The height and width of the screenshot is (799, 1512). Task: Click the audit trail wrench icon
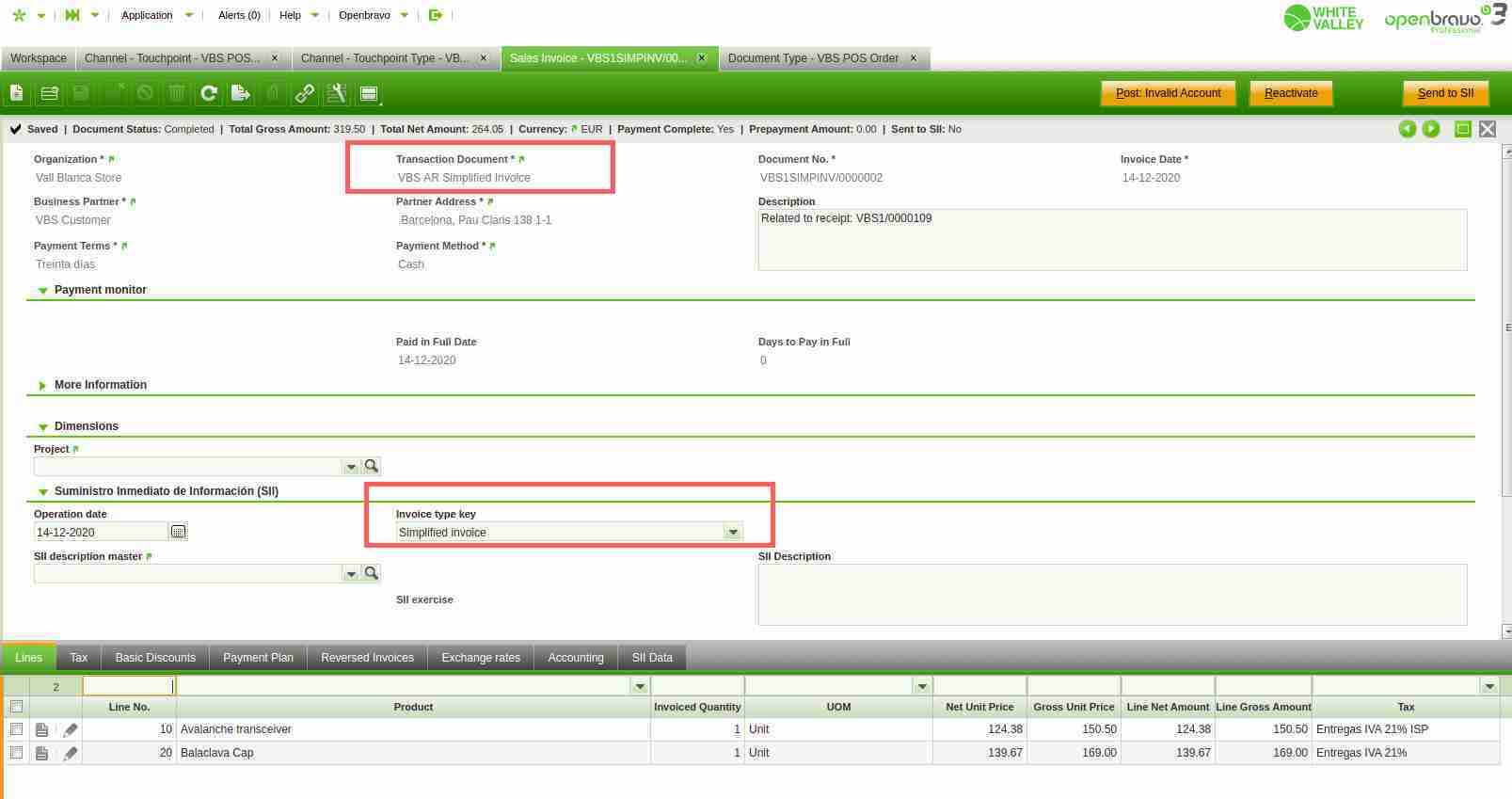click(x=336, y=93)
